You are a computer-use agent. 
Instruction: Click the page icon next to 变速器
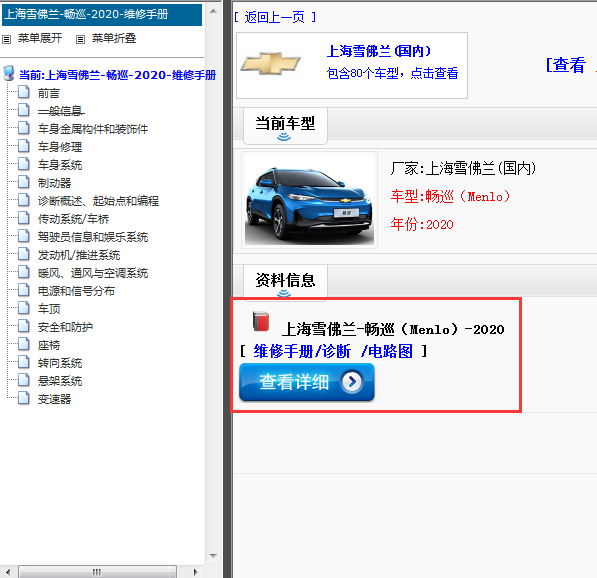point(24,398)
